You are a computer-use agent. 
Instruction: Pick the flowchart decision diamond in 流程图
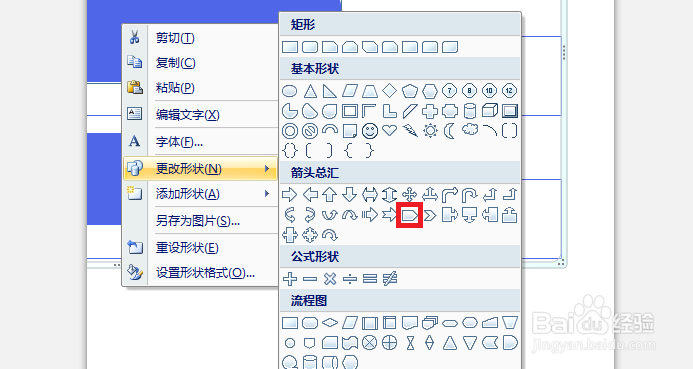tap(330, 323)
